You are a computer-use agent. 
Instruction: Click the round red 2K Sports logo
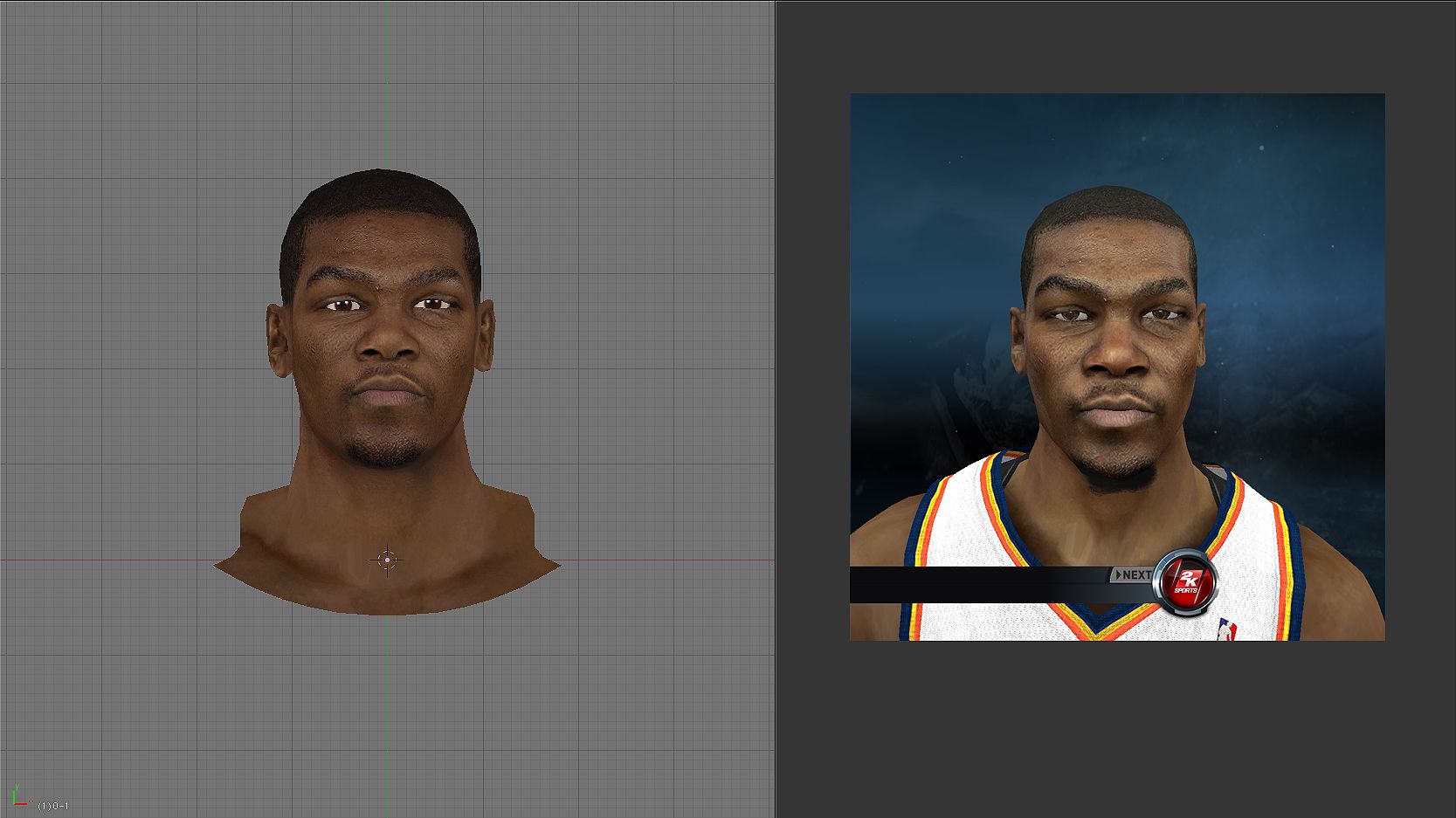1185,582
